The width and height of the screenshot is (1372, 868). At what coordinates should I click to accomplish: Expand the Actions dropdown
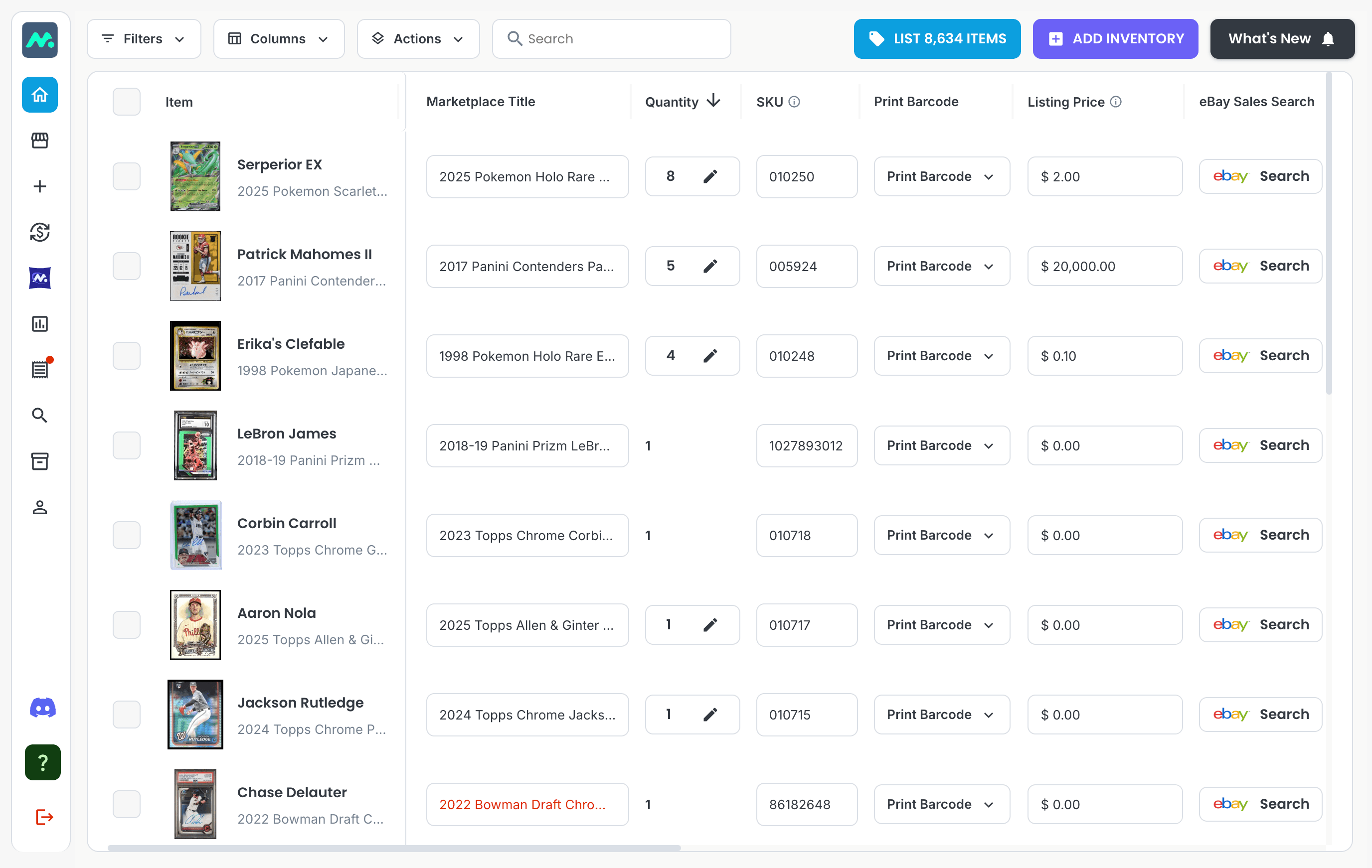coord(418,39)
